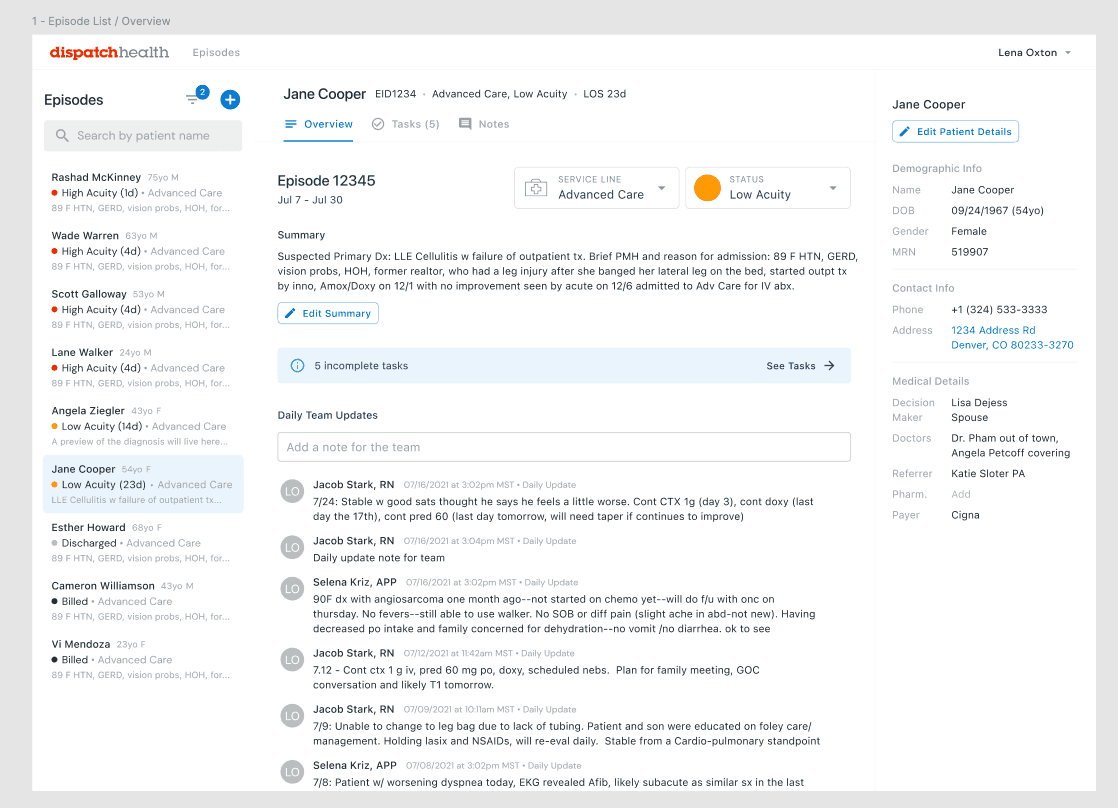
Task: Click EID1234 in patient header
Action: pyautogui.click(x=396, y=94)
